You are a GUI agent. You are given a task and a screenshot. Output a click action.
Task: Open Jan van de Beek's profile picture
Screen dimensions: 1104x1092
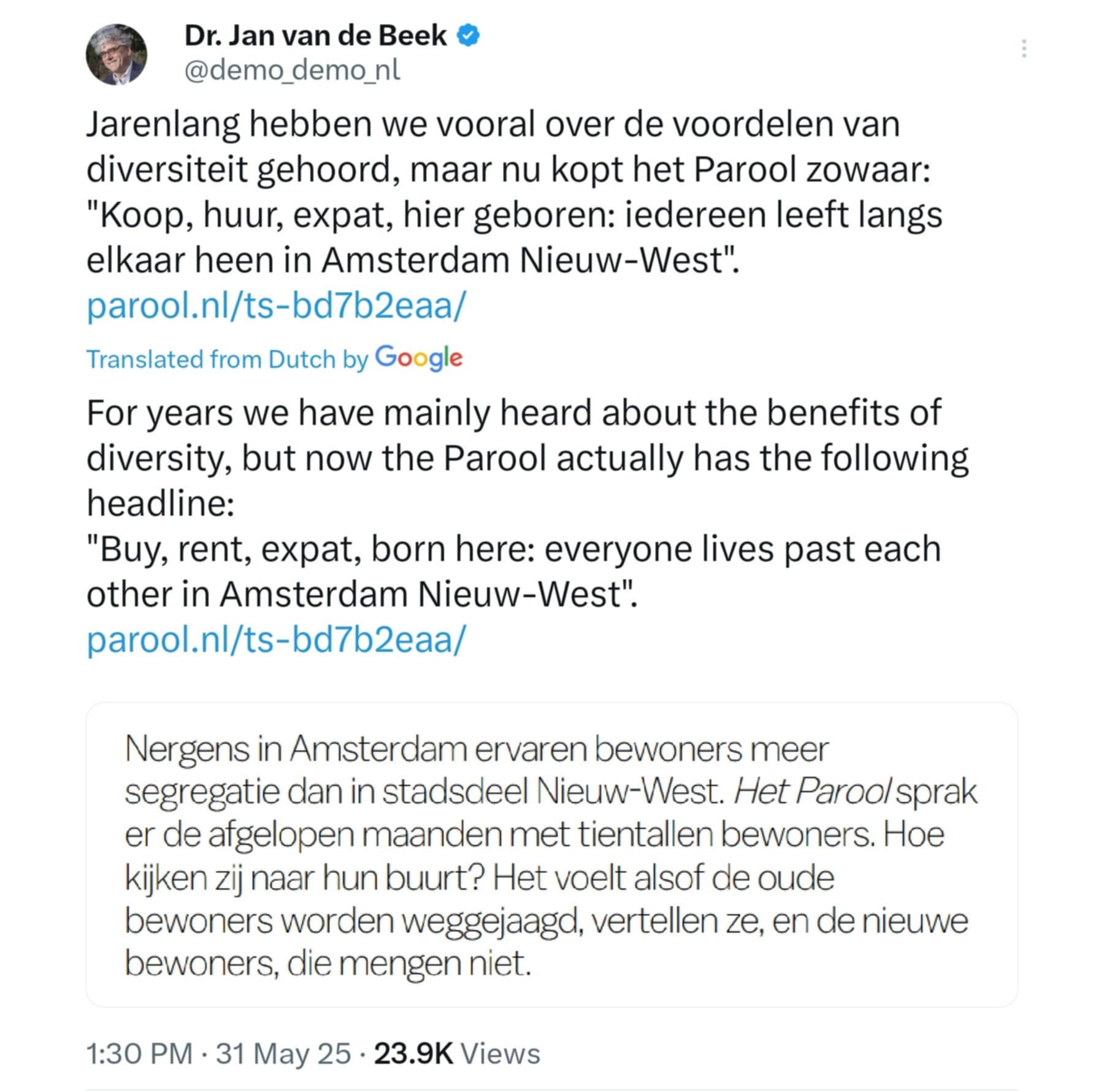coord(117,55)
